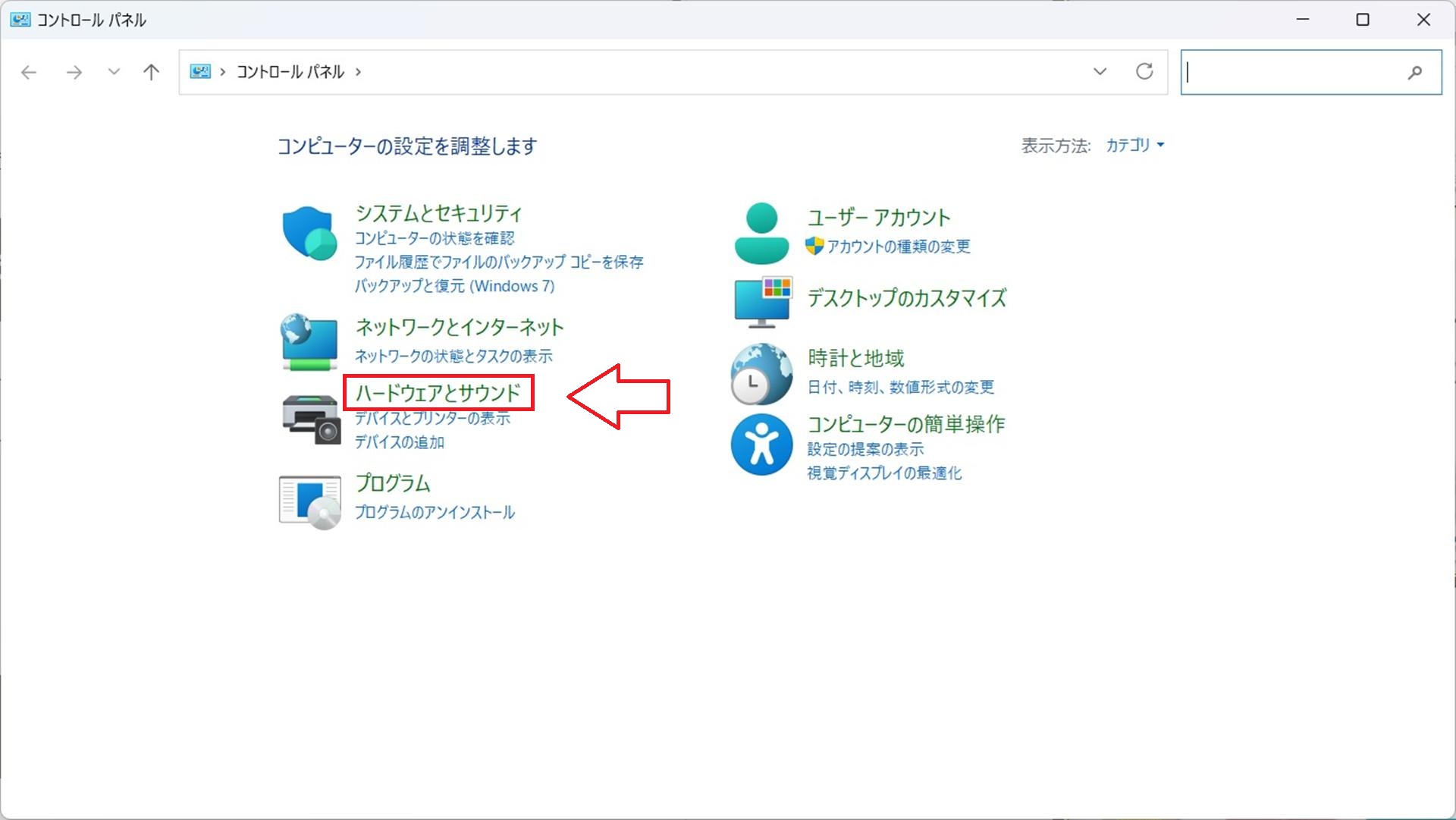Viewport: 1456px width, 820px height.
Task: Open デバイスの追加 link
Action: click(x=400, y=442)
